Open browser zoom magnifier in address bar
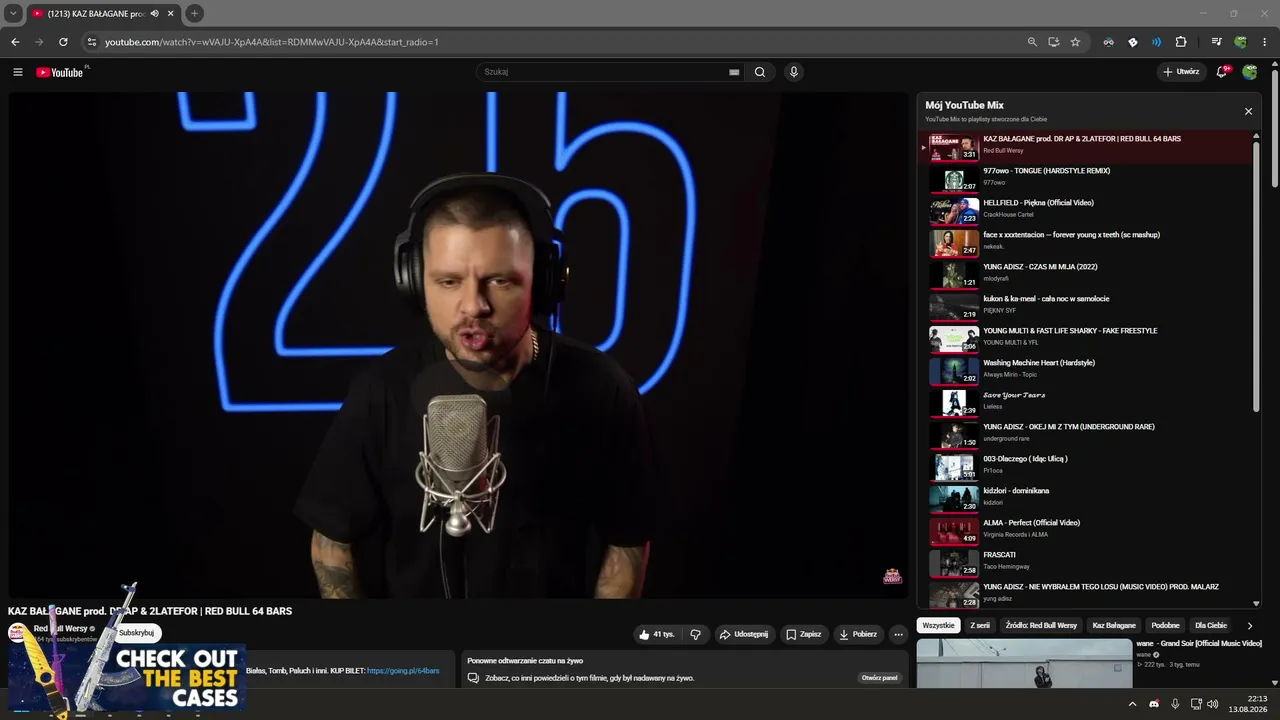The image size is (1280, 720). pyautogui.click(x=1032, y=42)
